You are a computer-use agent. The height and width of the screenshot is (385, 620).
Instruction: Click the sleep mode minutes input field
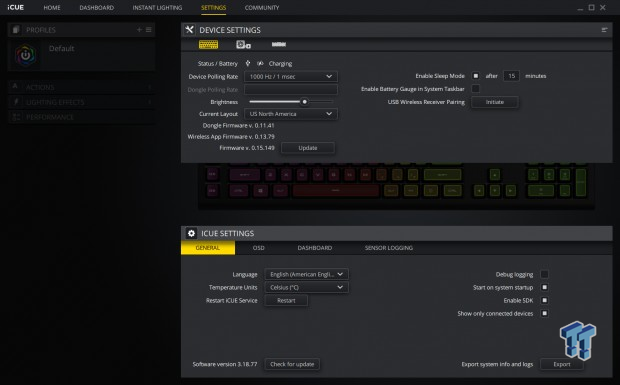(511, 75)
